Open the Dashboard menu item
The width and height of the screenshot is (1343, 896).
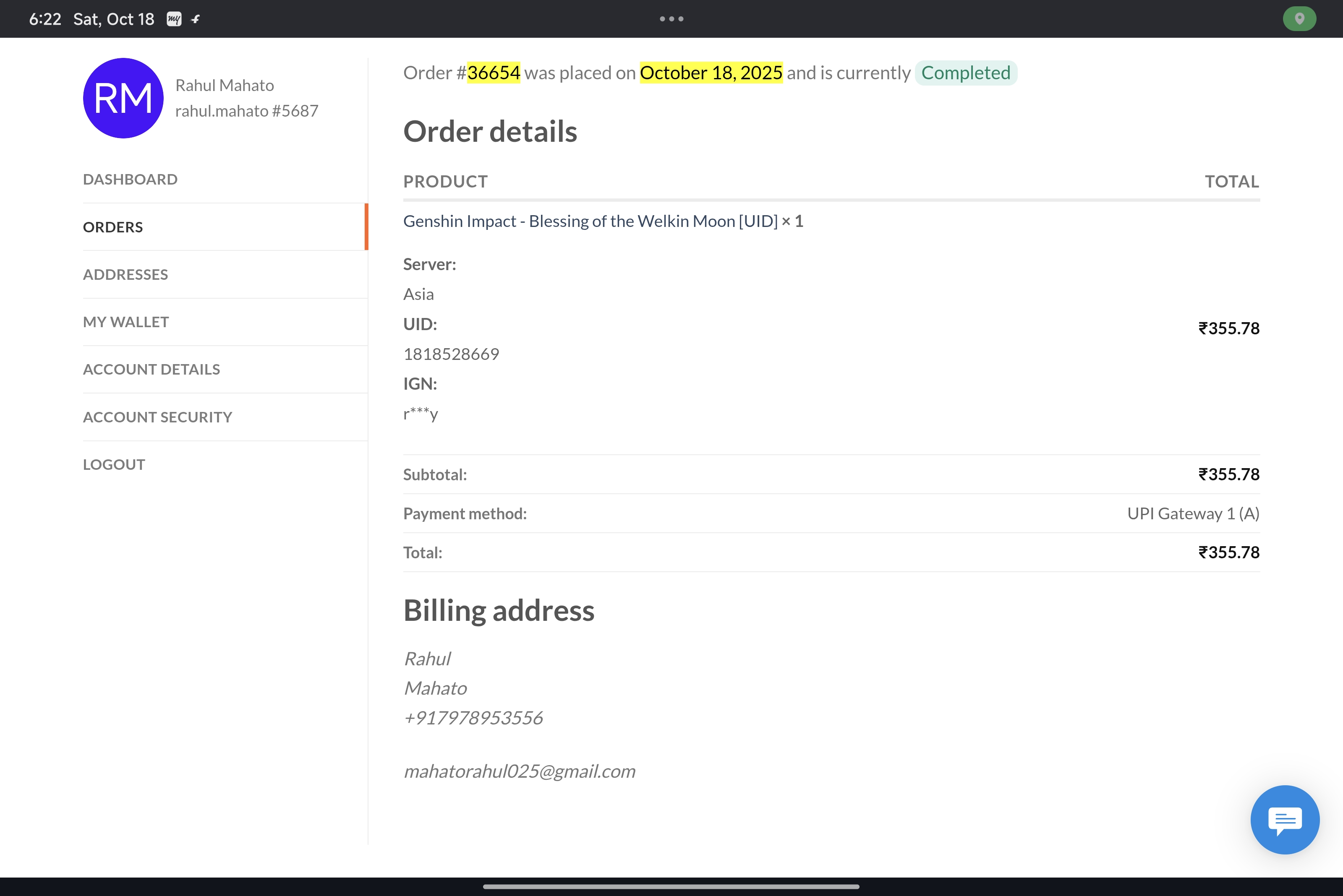coord(131,180)
